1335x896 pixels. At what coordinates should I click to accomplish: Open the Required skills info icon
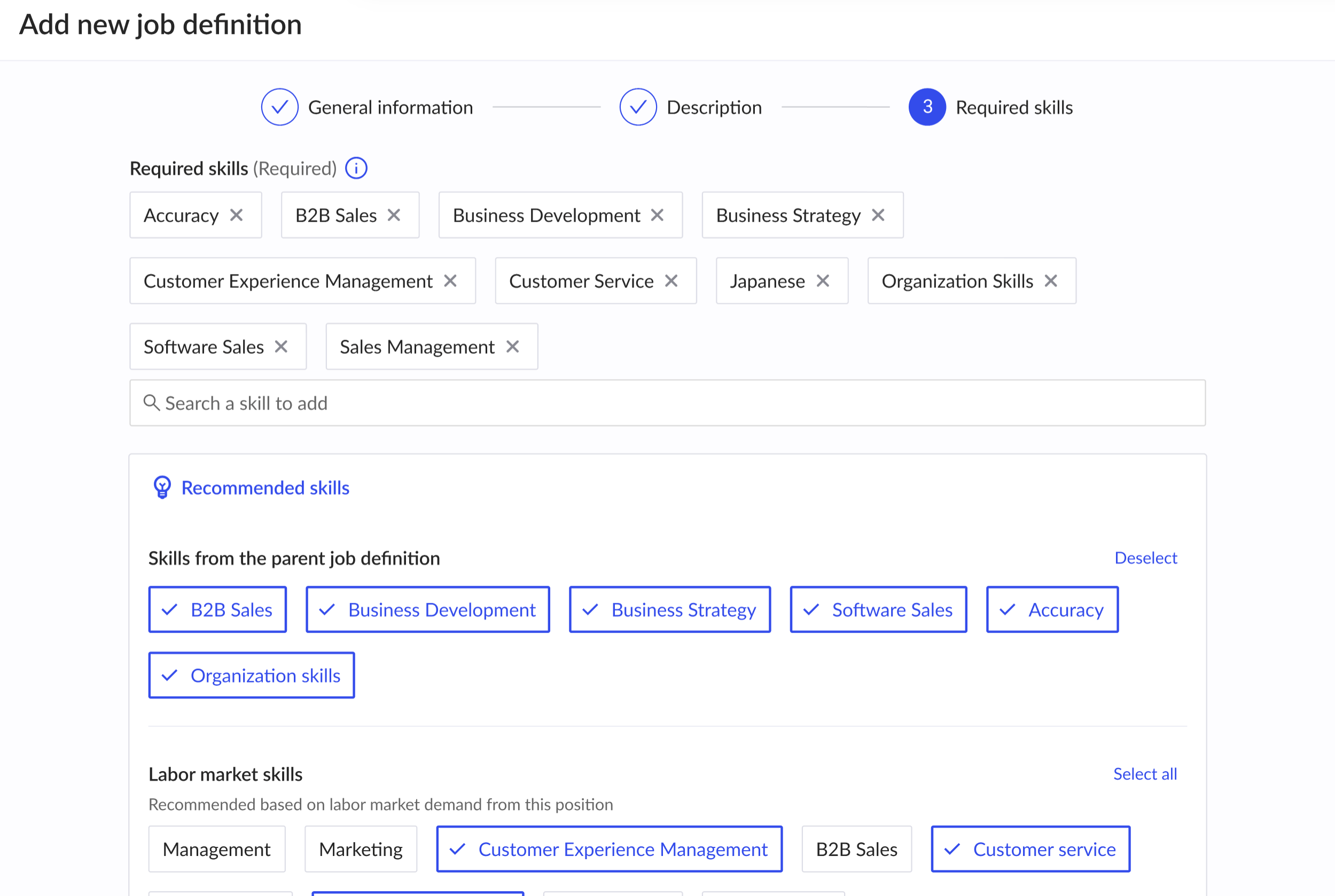(356, 168)
